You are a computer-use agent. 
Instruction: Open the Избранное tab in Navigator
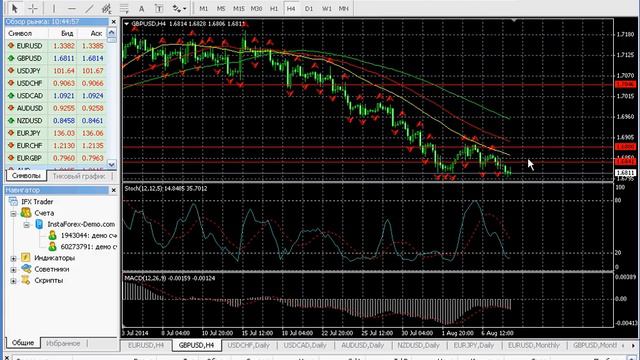pos(63,343)
